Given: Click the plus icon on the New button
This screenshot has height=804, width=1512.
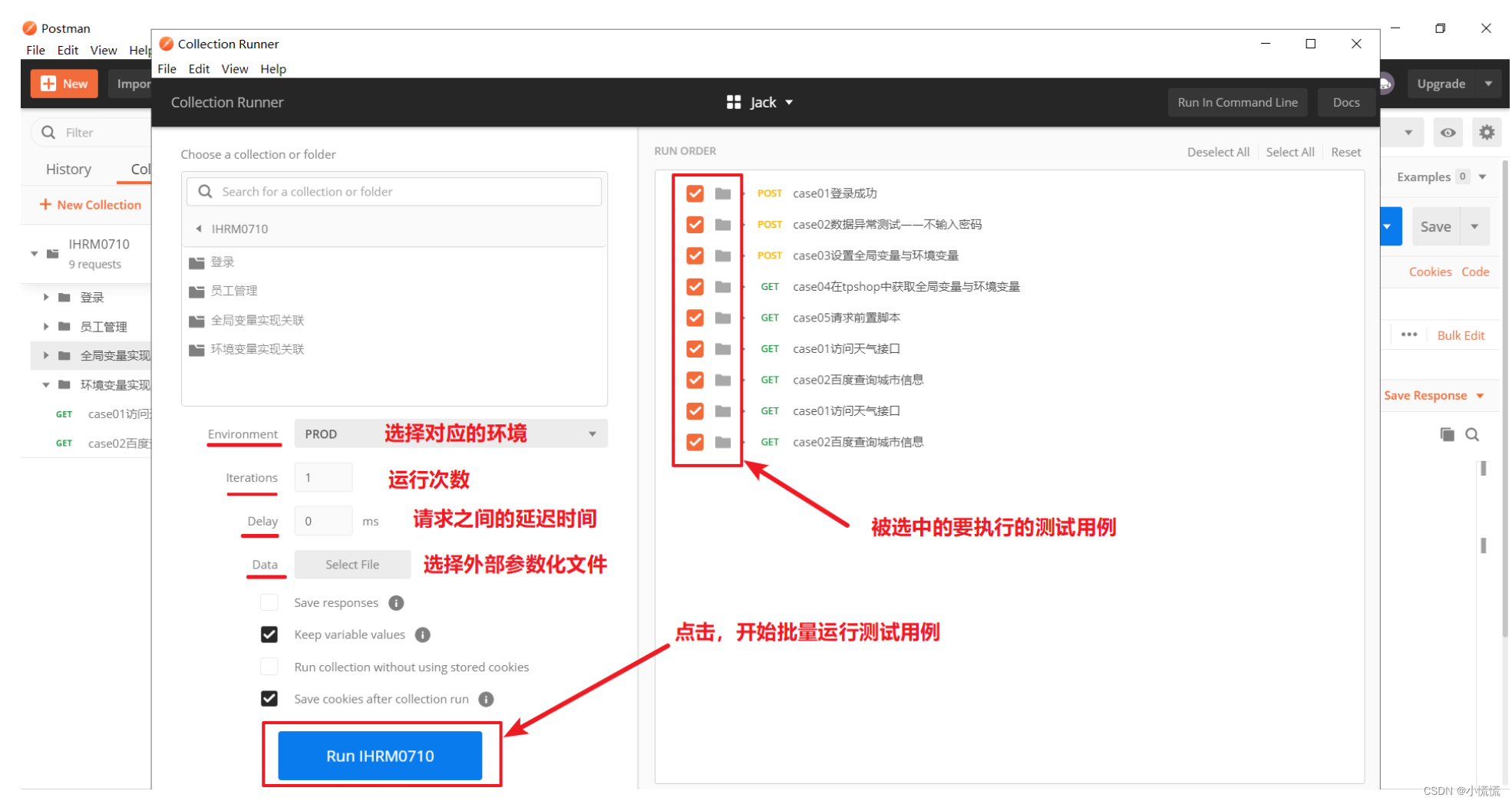Looking at the screenshot, I should tap(48, 84).
